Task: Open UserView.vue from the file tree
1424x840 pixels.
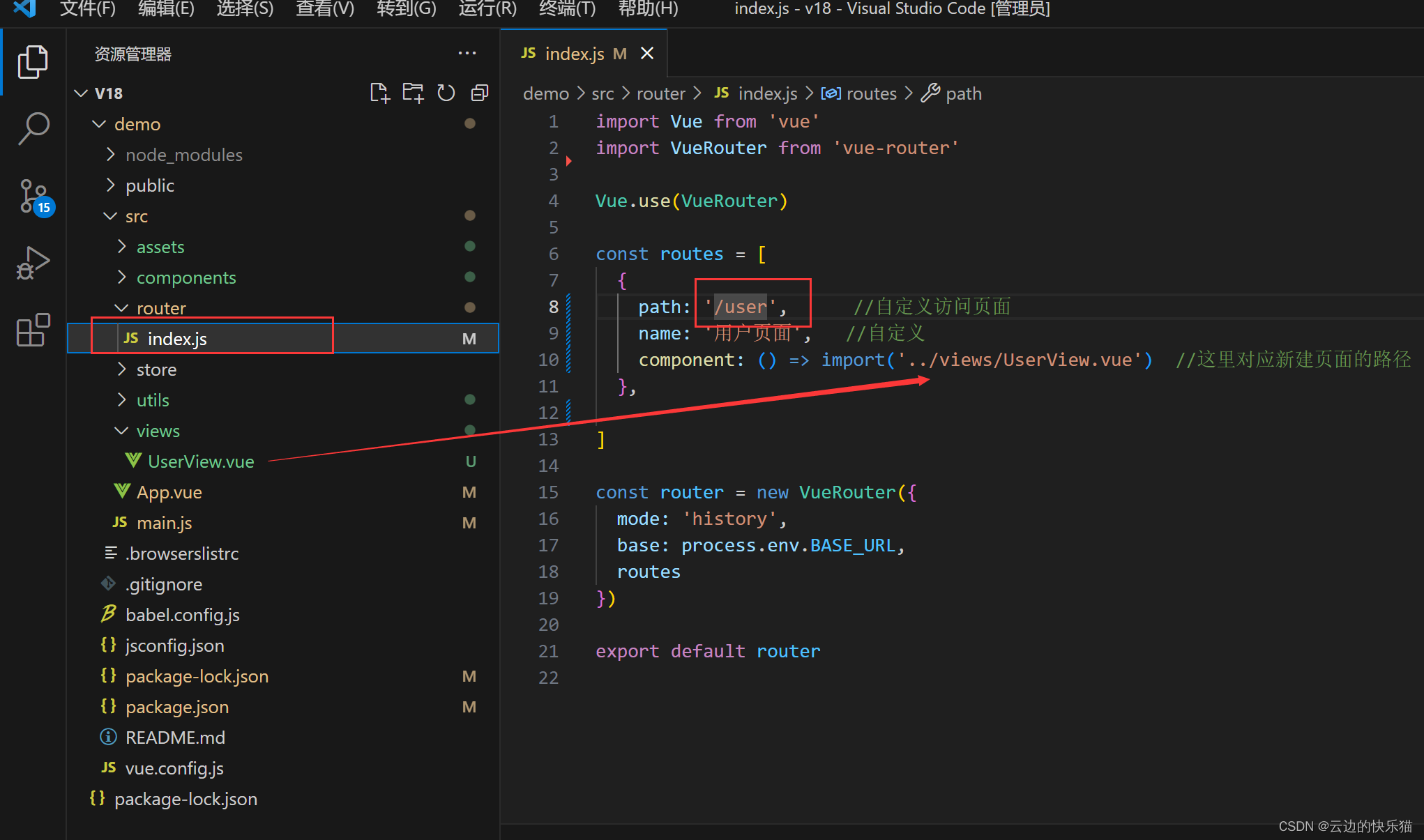Action: (201, 461)
